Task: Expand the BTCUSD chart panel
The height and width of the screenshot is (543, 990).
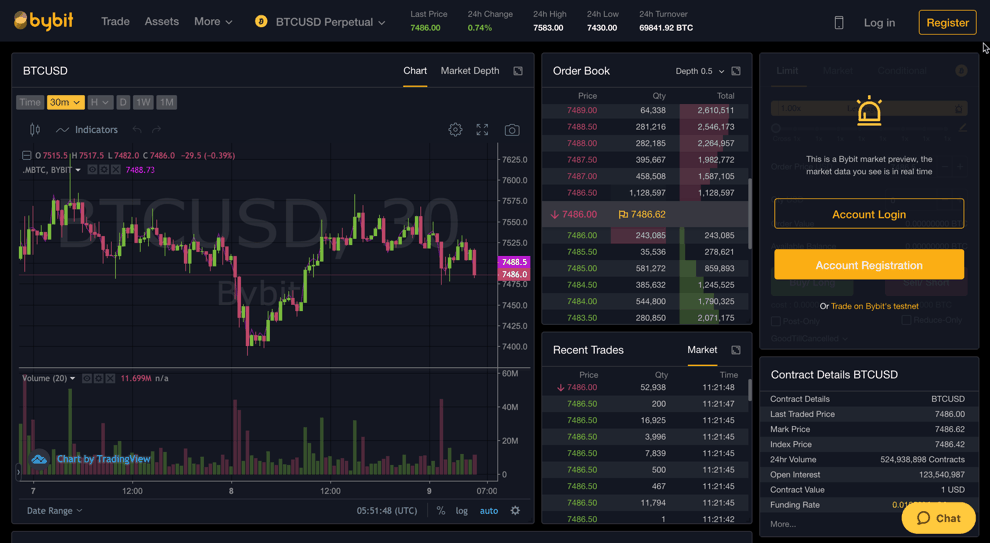Action: click(x=518, y=71)
